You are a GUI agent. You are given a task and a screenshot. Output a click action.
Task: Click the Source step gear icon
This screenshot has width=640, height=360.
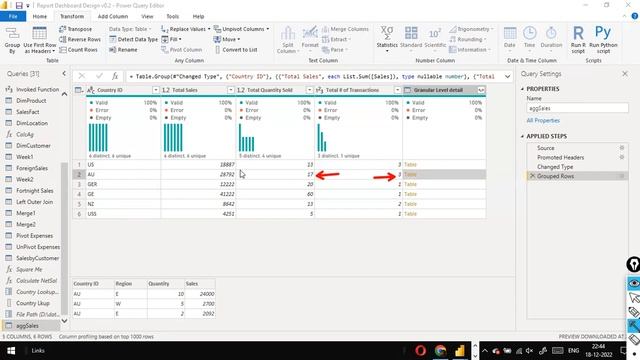(x=622, y=148)
